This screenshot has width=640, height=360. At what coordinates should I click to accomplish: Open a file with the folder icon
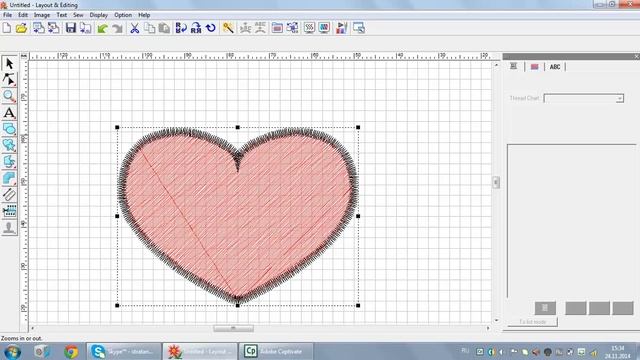[22, 28]
